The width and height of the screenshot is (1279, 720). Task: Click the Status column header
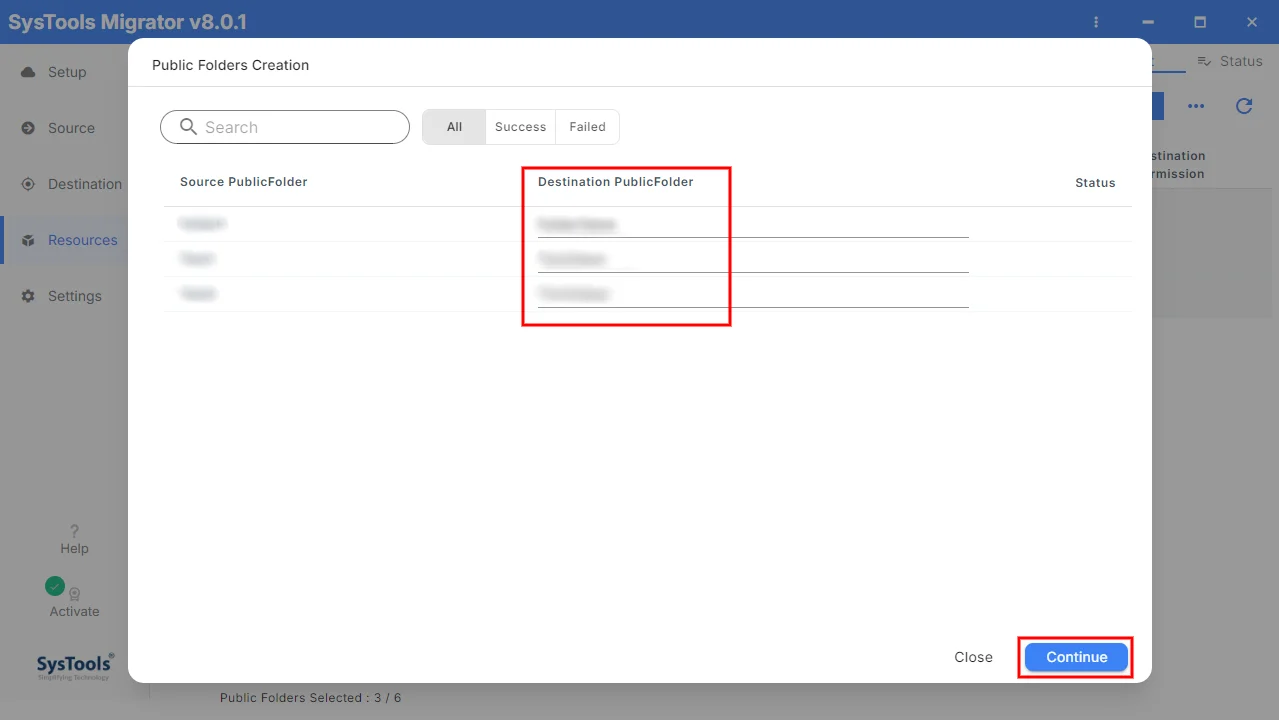(1095, 183)
